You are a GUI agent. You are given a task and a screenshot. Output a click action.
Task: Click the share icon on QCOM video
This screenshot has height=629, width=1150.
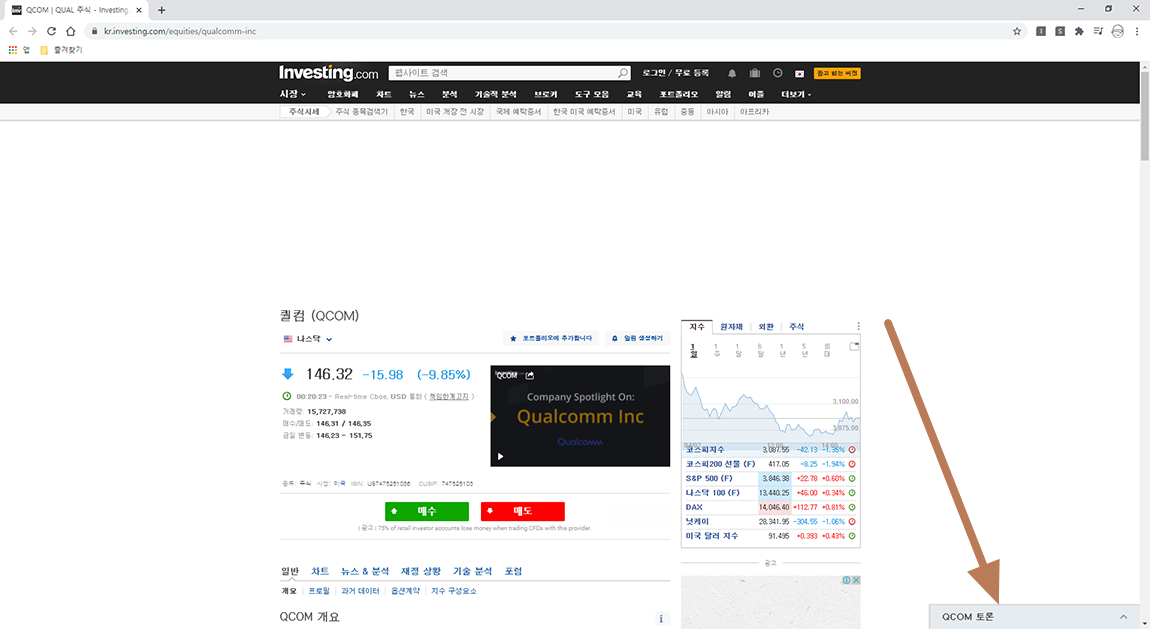pos(530,375)
